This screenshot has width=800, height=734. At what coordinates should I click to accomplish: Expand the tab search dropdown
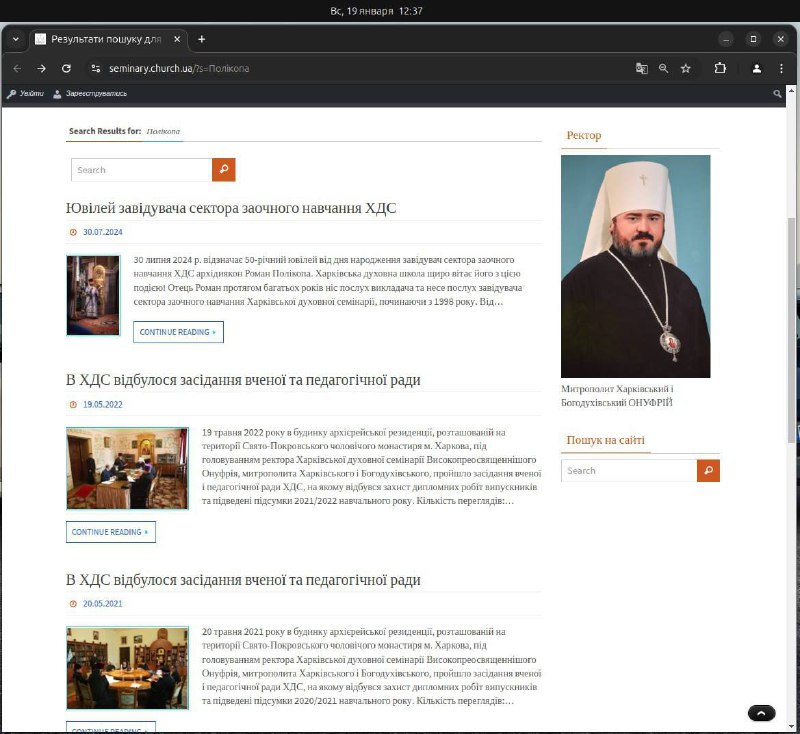(x=16, y=39)
